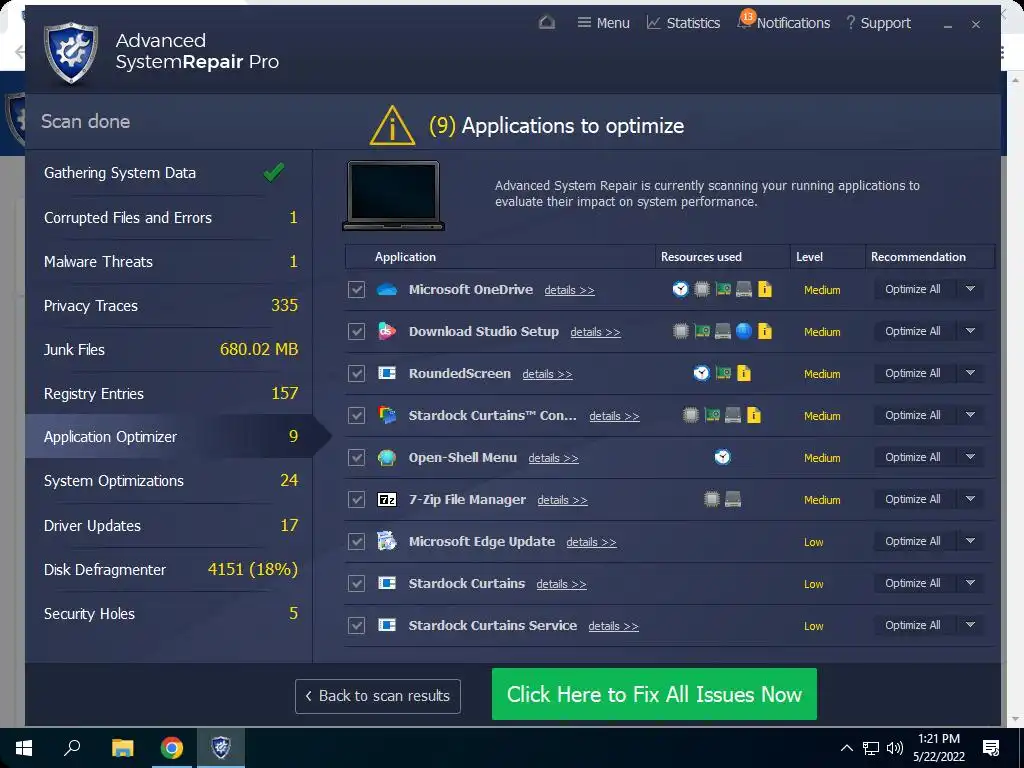The width and height of the screenshot is (1024, 768).
Task: Uncheck the Microsoft OneDrive checkbox
Action: coord(357,289)
